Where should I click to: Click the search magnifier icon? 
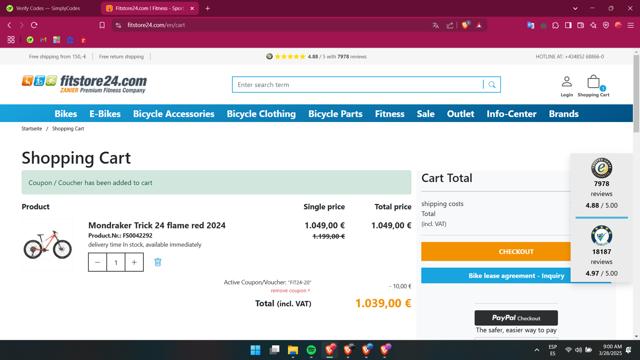click(x=492, y=84)
